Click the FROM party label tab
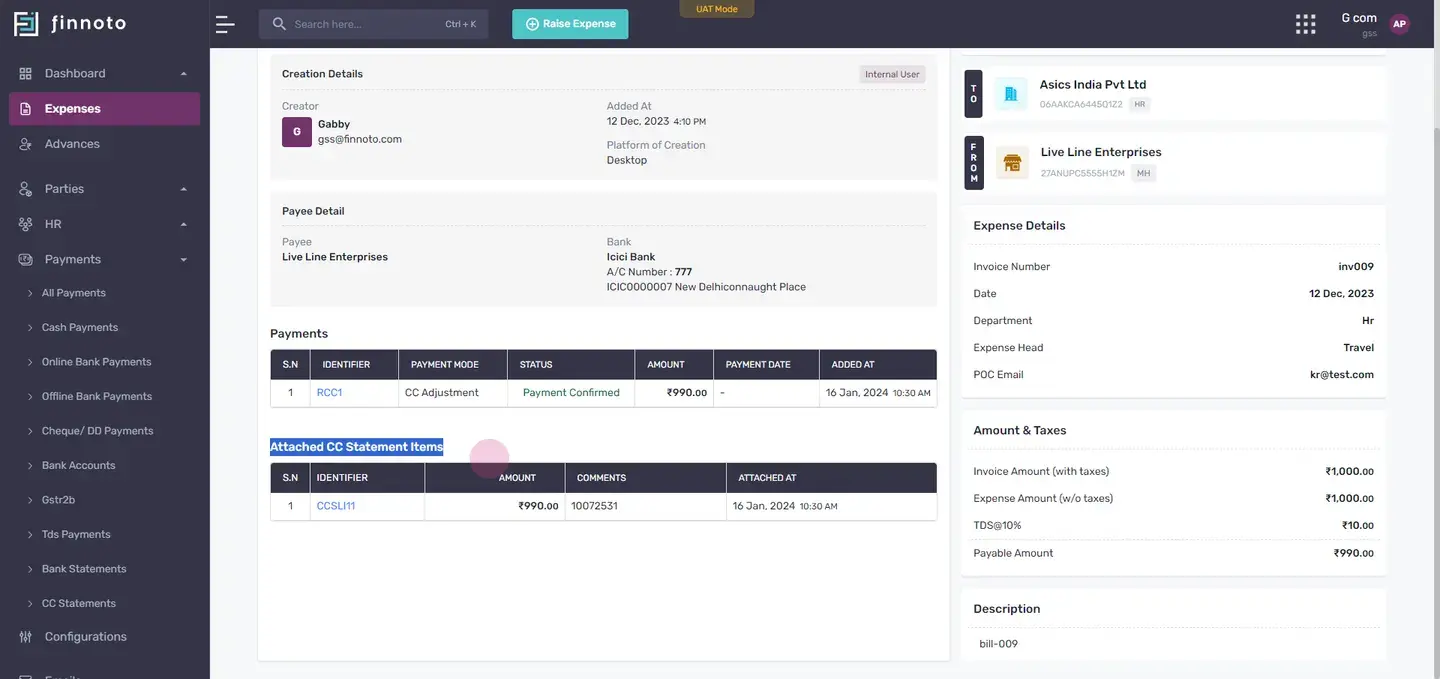The height and width of the screenshot is (679, 1440). click(x=973, y=163)
